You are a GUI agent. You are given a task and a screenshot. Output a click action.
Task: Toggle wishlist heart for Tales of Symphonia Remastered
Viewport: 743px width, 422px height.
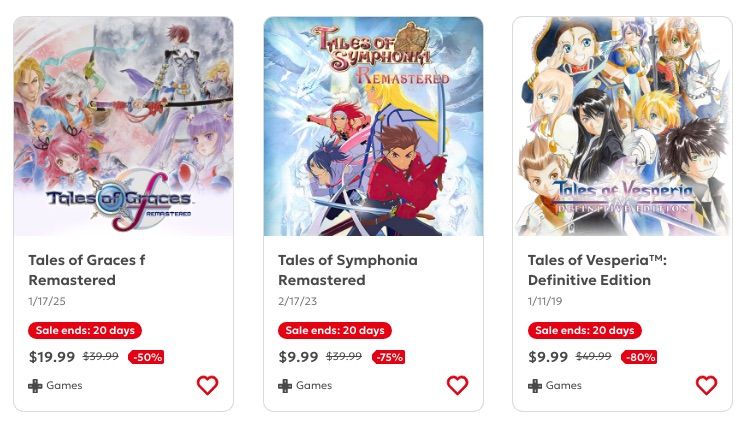(457, 385)
